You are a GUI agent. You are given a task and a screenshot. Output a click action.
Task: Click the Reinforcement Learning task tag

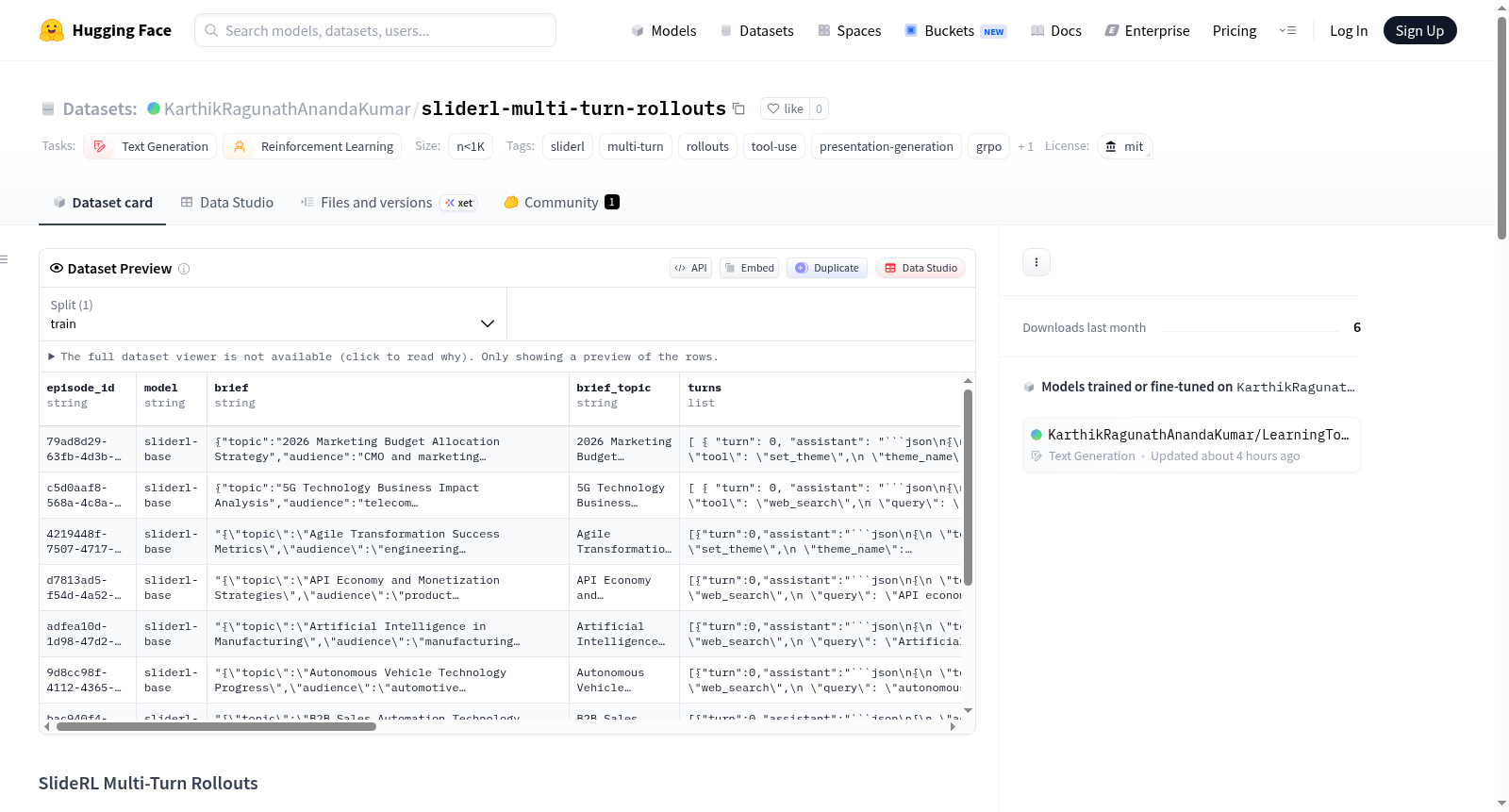pyautogui.click(x=312, y=146)
